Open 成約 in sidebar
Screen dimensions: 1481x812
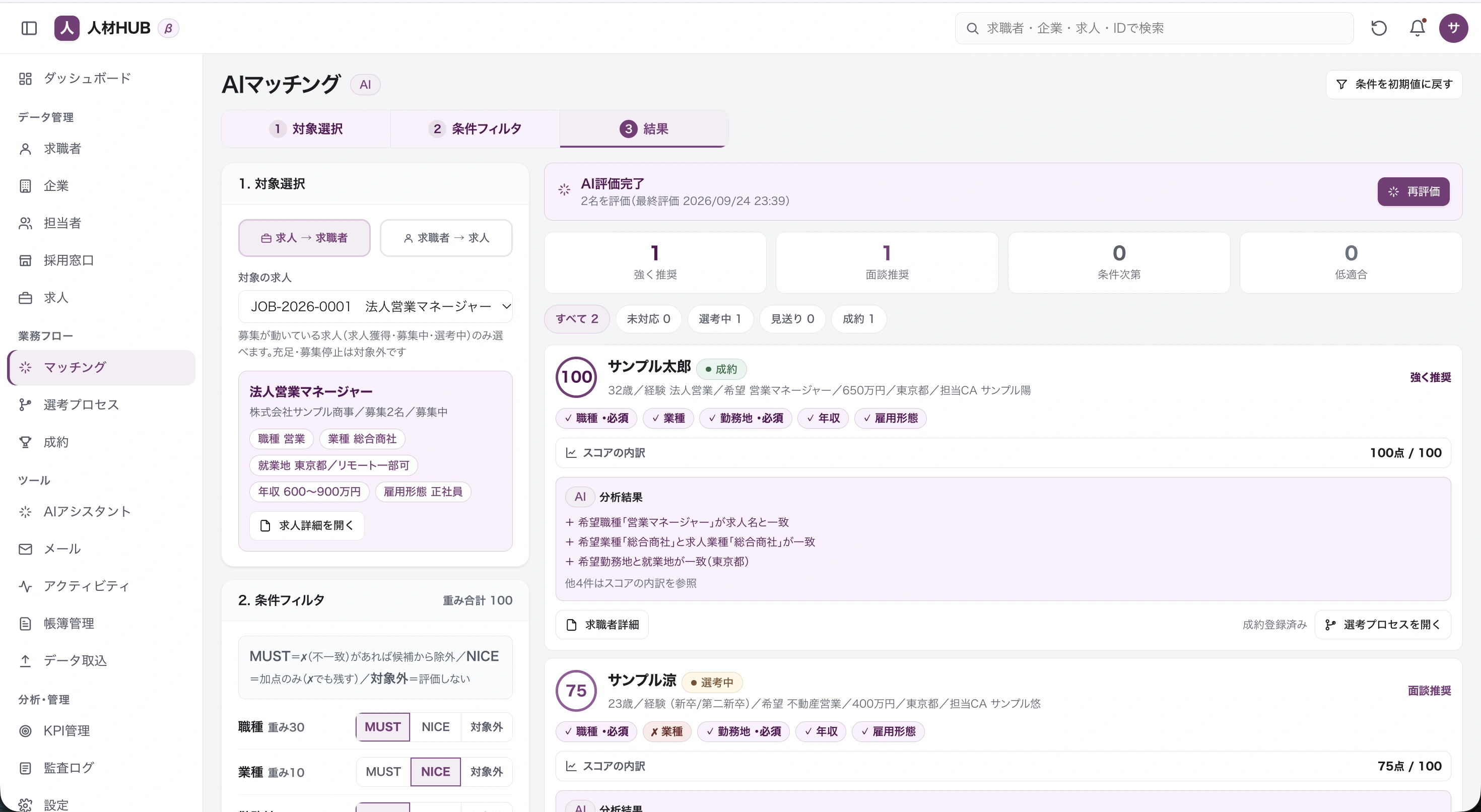(101, 442)
